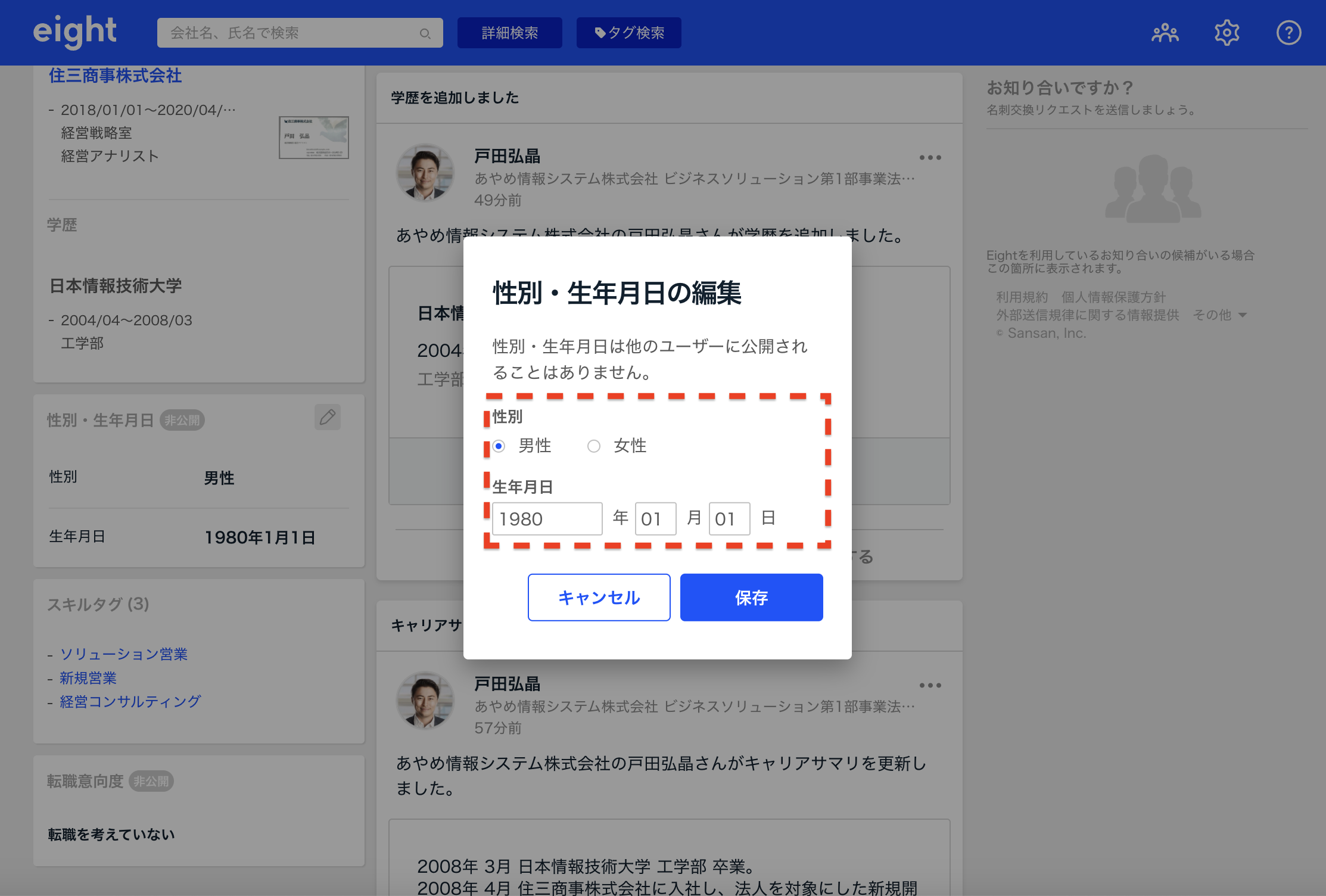
Task: Click the business card thumbnail
Action: (x=314, y=138)
